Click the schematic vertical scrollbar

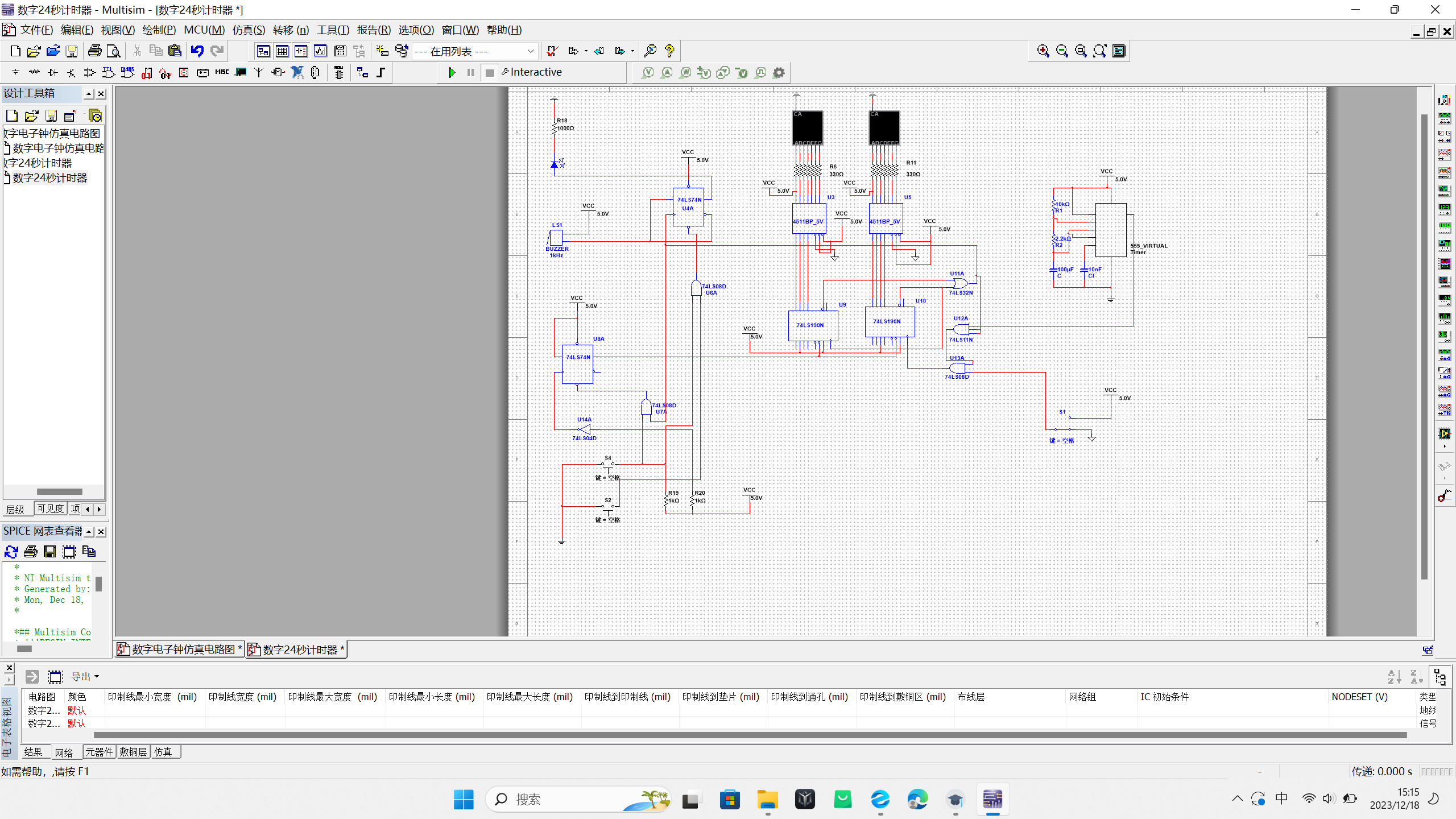[1424, 347]
